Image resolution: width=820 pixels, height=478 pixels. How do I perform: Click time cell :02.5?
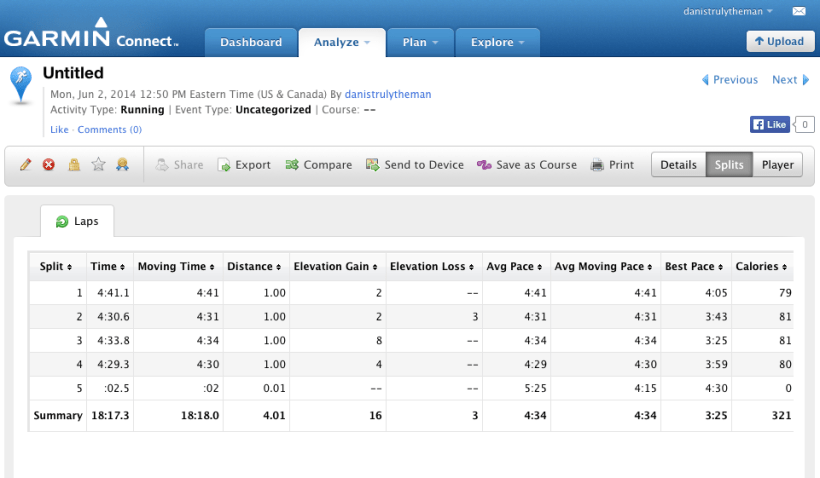coord(117,389)
